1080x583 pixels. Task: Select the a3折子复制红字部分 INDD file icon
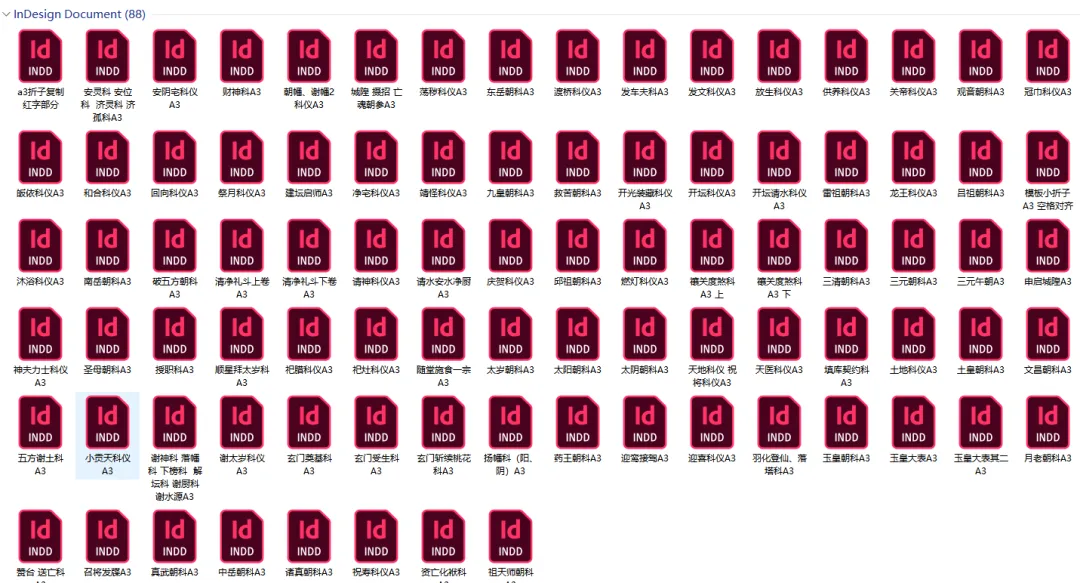[x=40, y=56]
